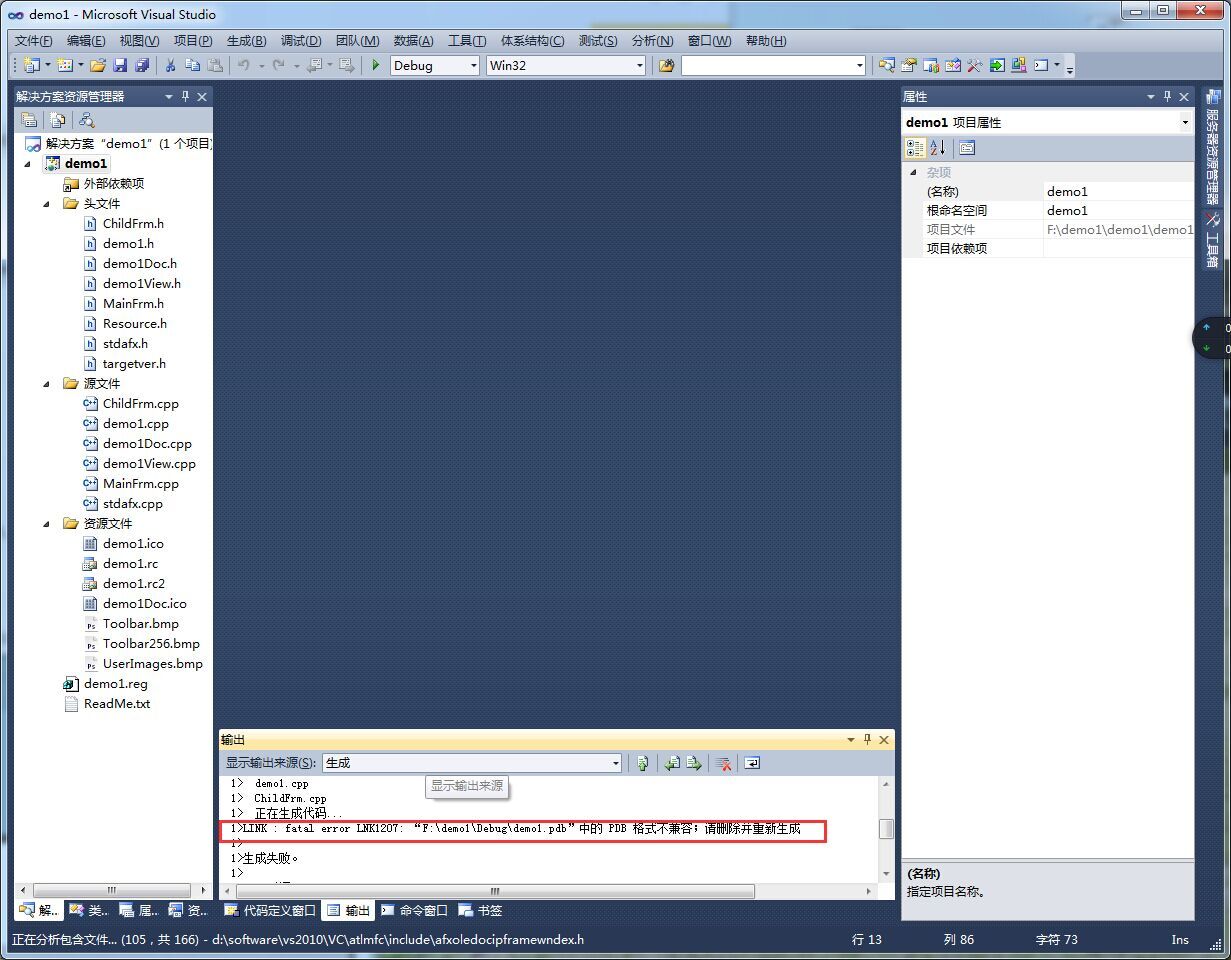Switch to the 命令窗口 tab
This screenshot has height=960, width=1231.
[414, 910]
